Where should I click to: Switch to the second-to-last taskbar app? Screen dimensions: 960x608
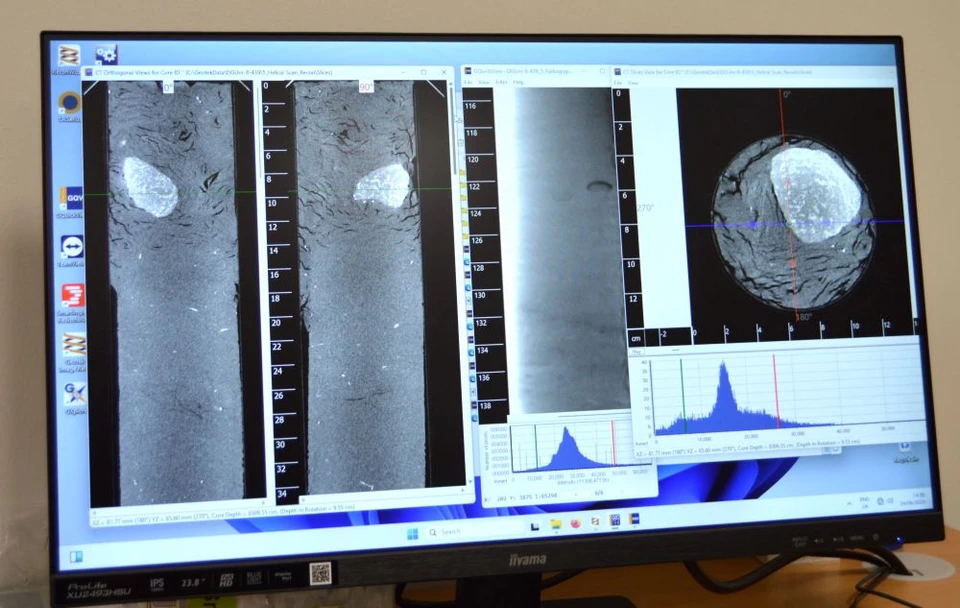[x=615, y=520]
